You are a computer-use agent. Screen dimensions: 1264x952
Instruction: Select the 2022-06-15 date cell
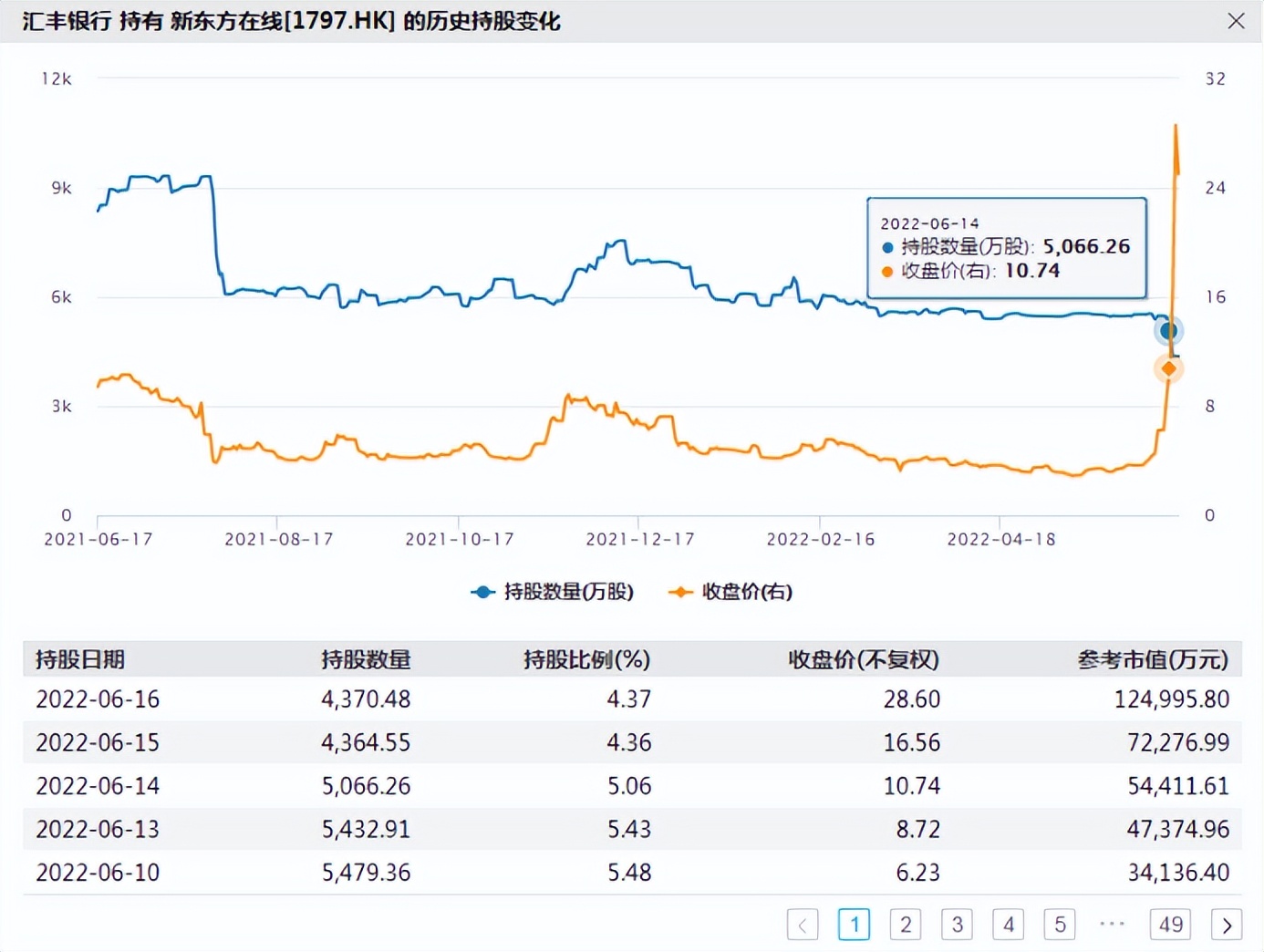(x=98, y=742)
